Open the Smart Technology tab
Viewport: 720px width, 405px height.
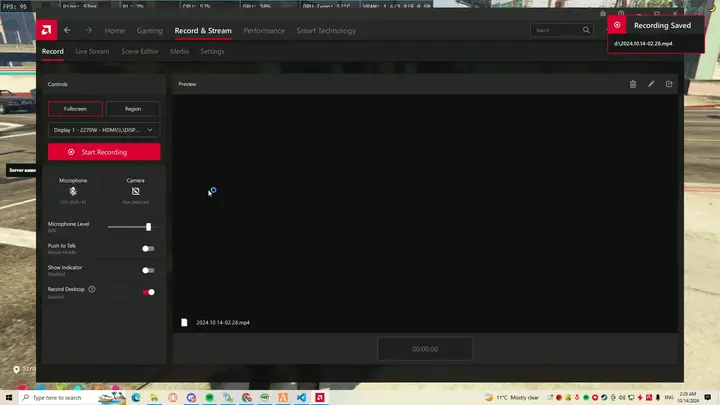[326, 31]
